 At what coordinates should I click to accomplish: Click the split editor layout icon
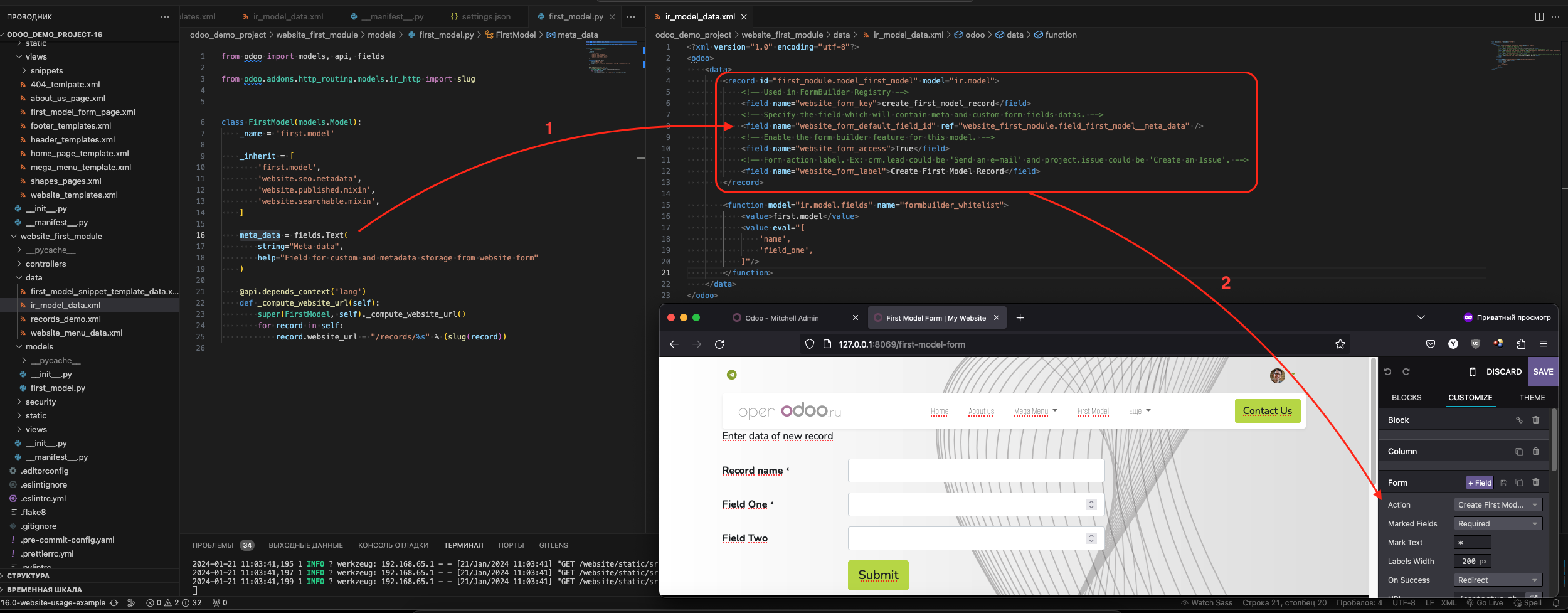point(1539,16)
